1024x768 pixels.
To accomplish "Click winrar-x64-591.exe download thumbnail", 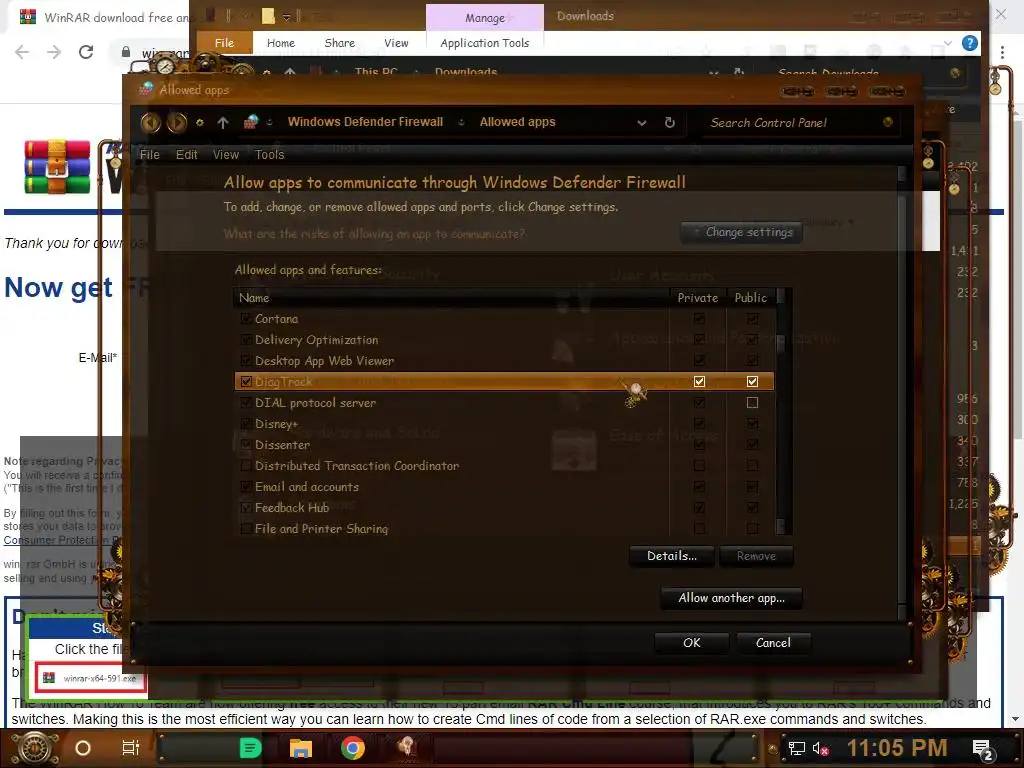I will tap(91, 678).
